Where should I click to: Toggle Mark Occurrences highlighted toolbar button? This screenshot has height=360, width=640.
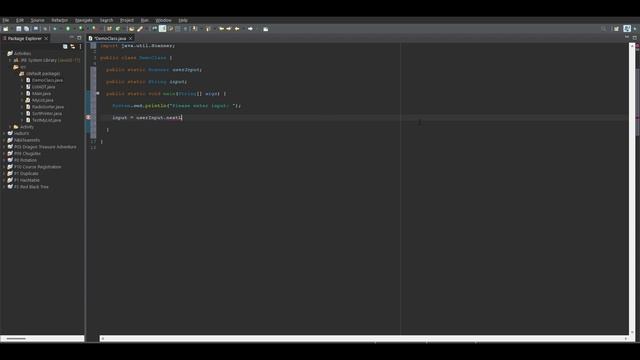(162, 29)
